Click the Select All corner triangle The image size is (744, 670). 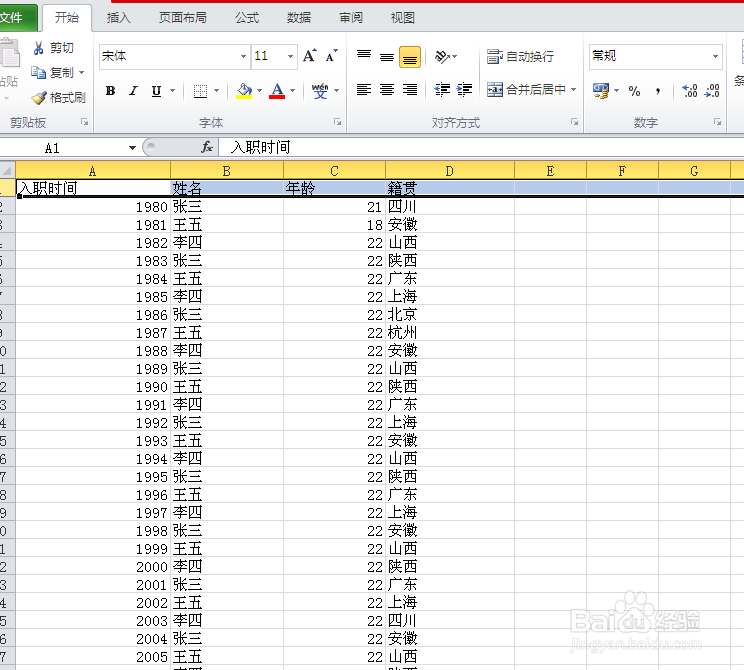(x=7, y=170)
